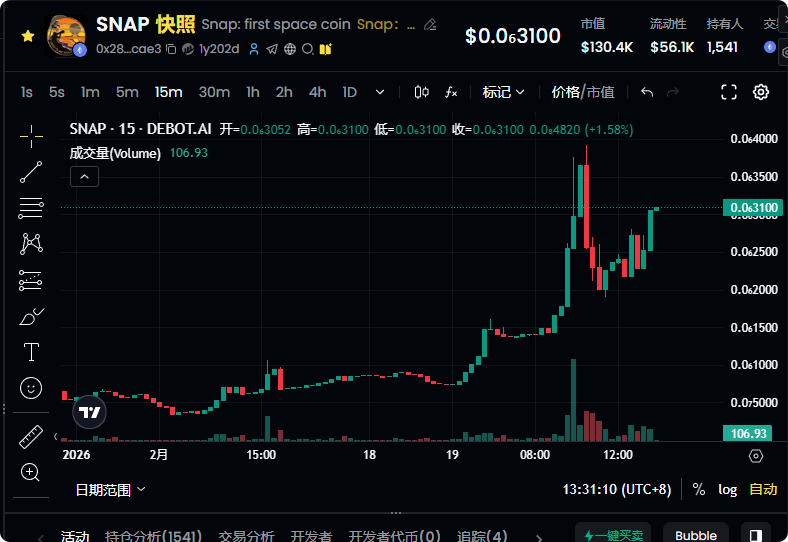Toggle percent scale mode
Viewport: 788px width, 542px height.
coord(699,489)
